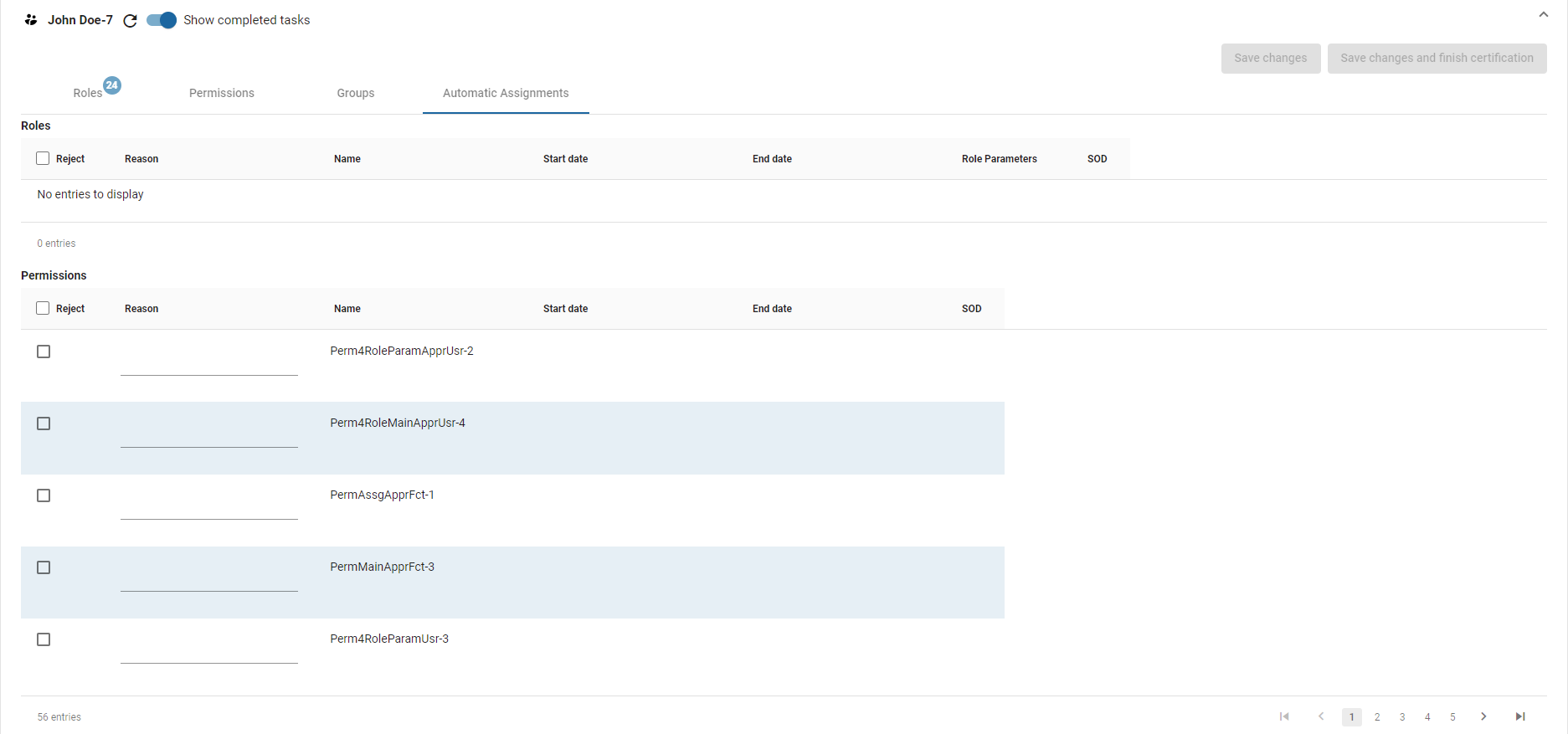This screenshot has height=734, width=1568.
Task: Go to the next page of entries
Action: [1483, 716]
